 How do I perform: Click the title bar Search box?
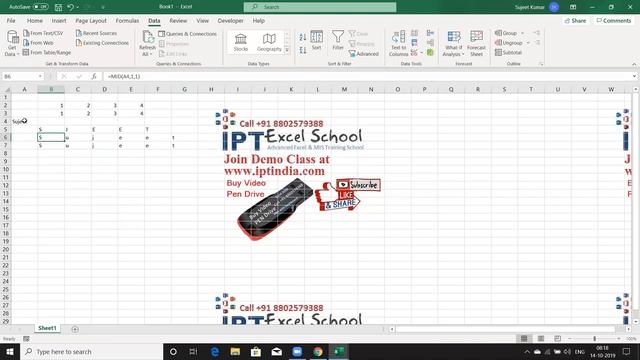[320, 7]
